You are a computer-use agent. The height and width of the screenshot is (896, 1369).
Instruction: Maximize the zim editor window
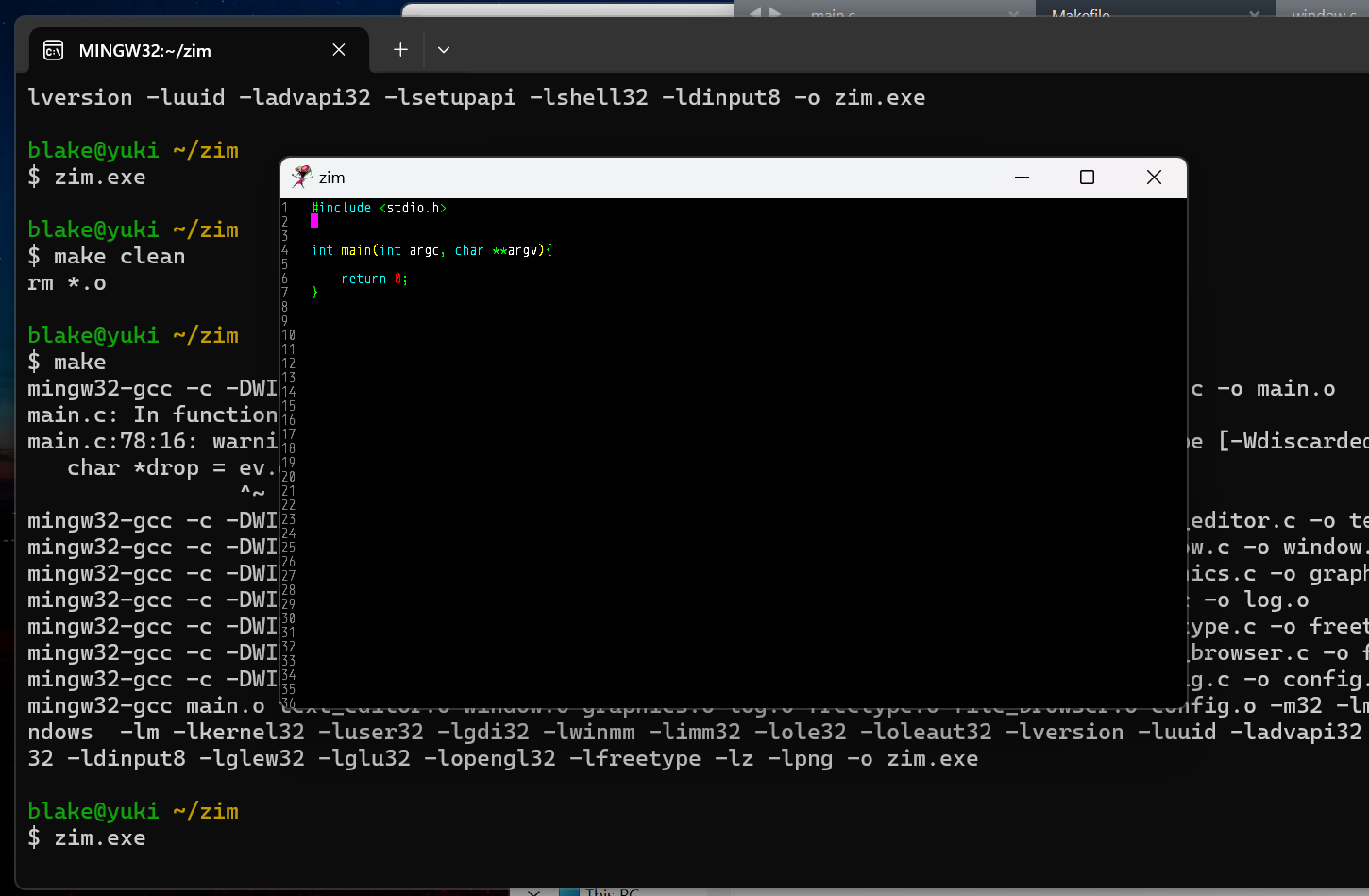click(1087, 178)
